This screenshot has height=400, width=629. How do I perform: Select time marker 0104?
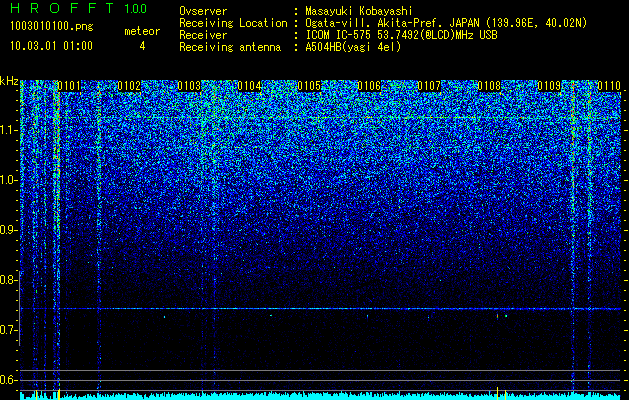pyautogui.click(x=249, y=86)
